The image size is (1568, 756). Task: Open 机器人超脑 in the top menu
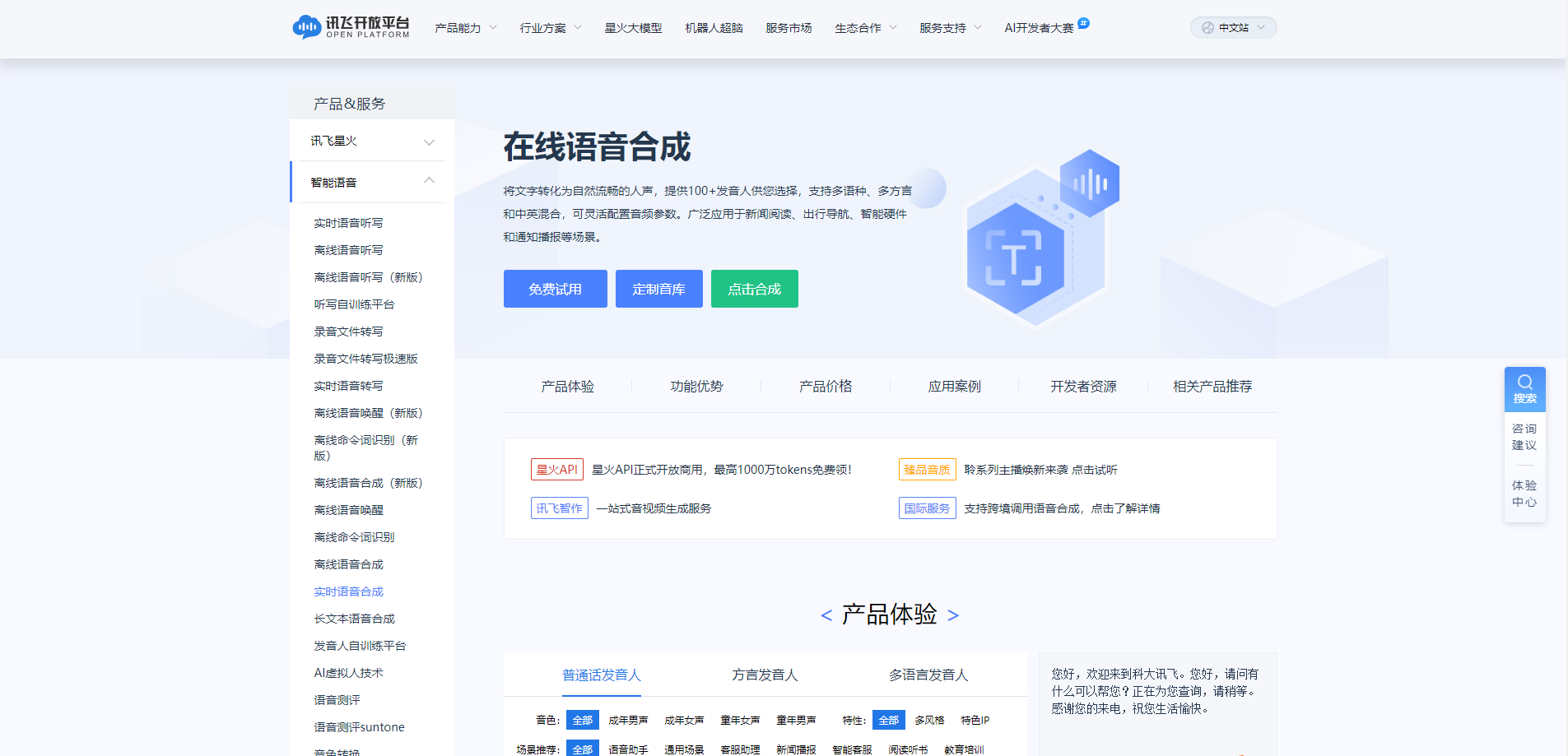pos(714,28)
